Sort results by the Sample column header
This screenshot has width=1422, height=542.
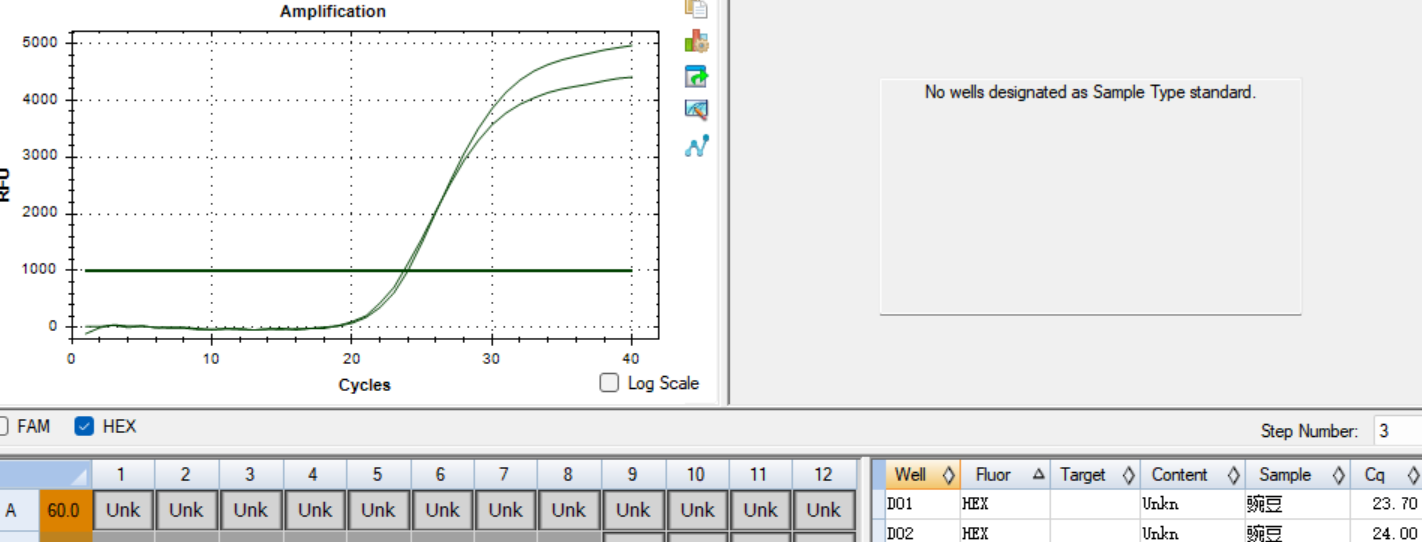[1298, 475]
